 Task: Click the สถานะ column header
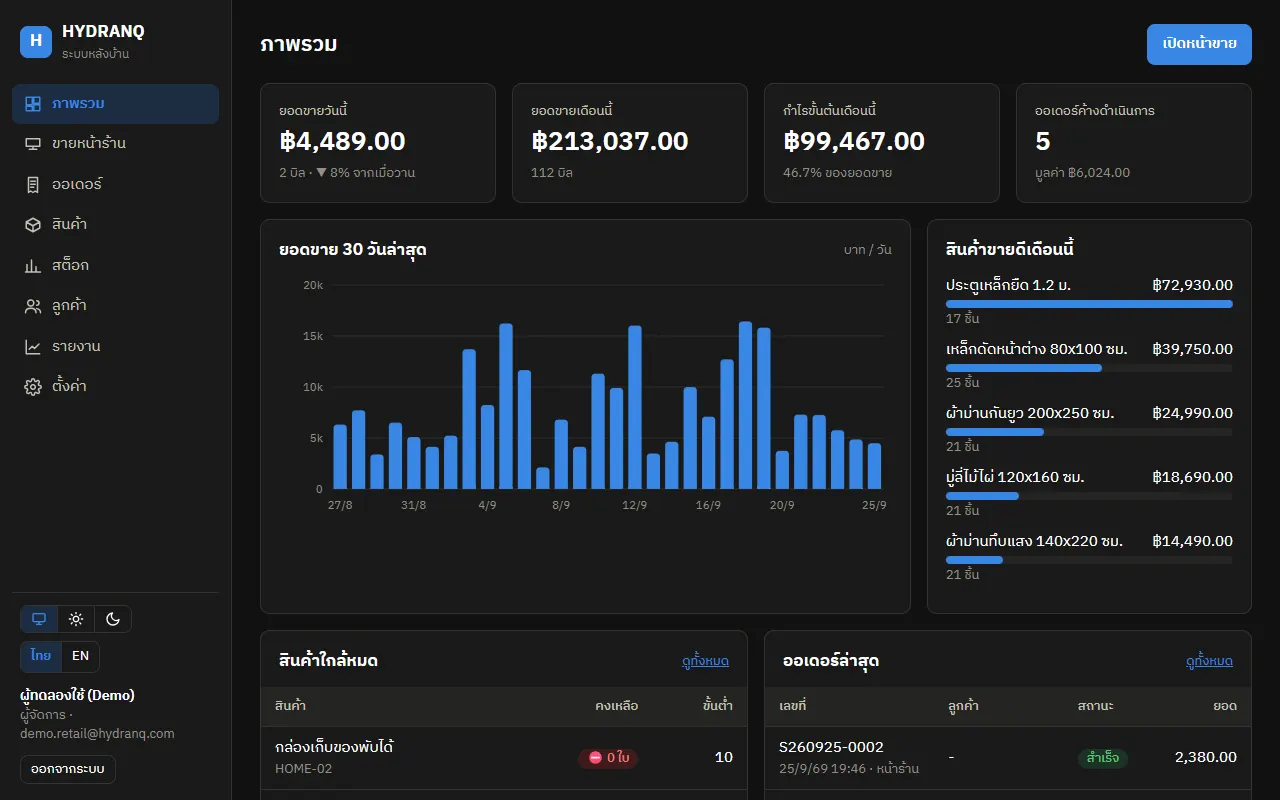coord(1096,706)
